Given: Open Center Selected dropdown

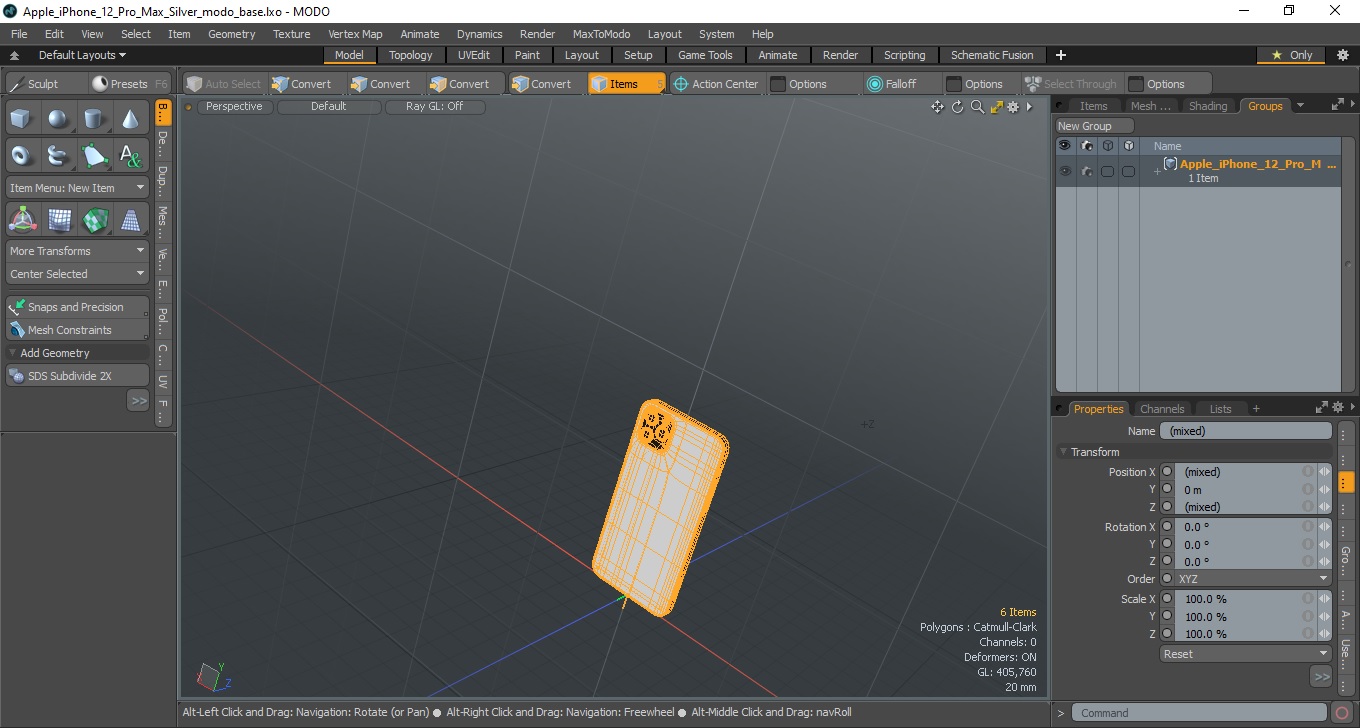Looking at the screenshot, I should tap(78, 274).
